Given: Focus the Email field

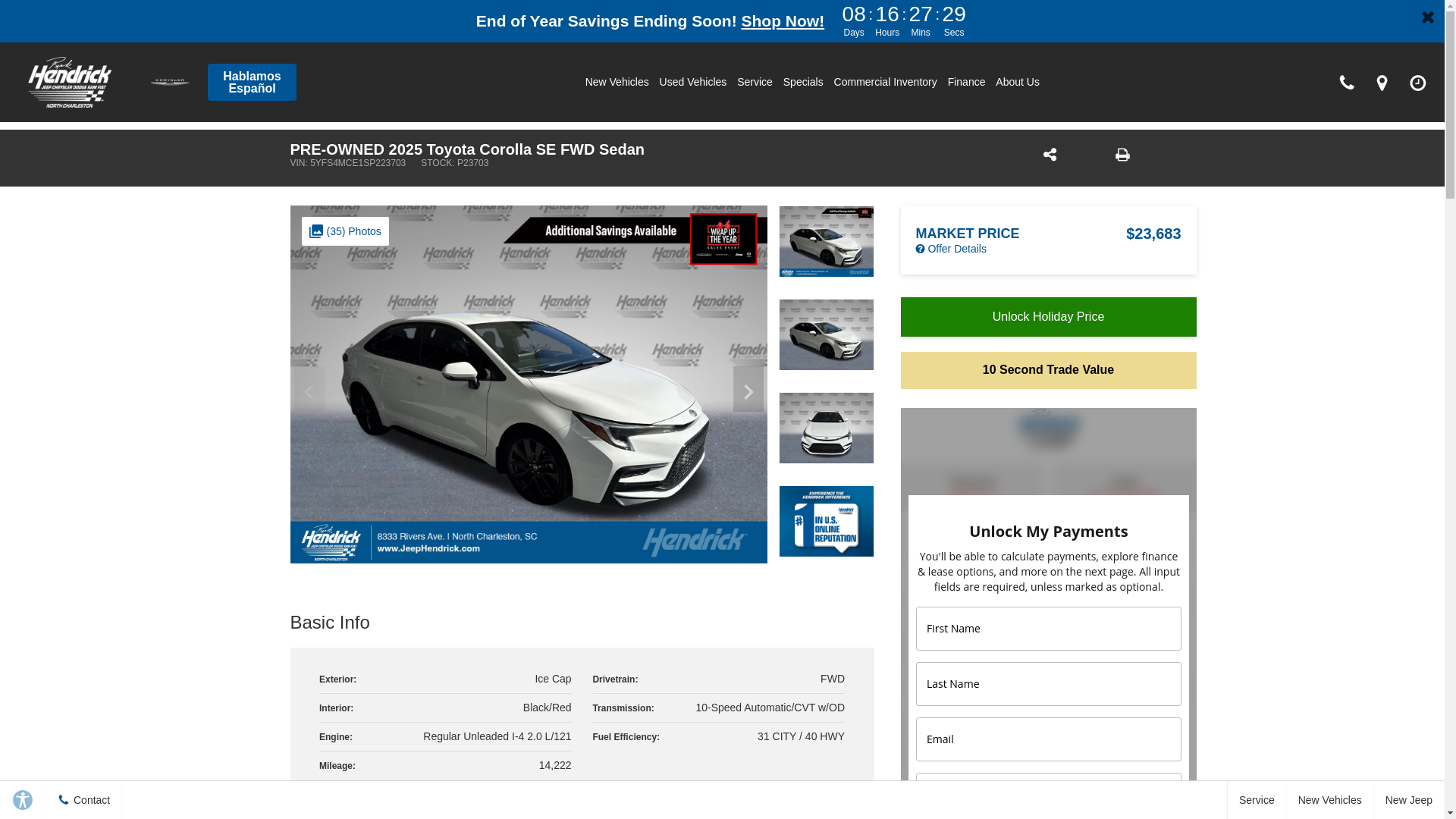Looking at the screenshot, I should 1049,739.
